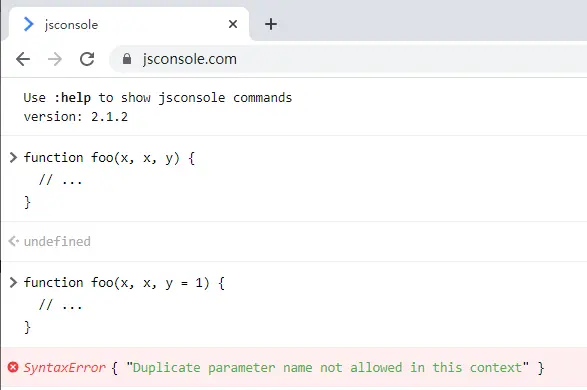Click prompt chevron of first foo function
This screenshot has width=587, height=390.
(x=13, y=158)
